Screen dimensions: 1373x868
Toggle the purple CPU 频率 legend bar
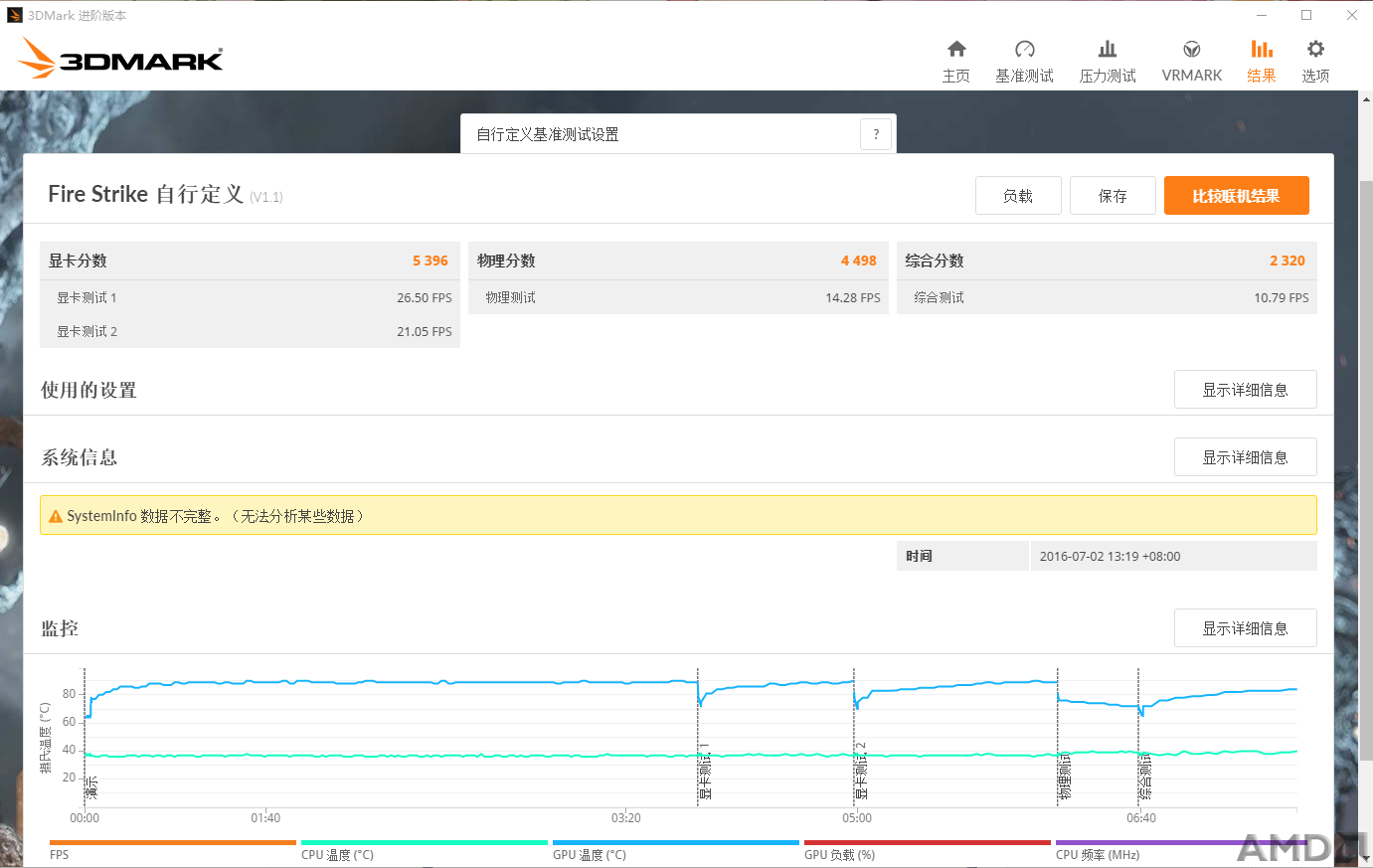pos(1181,843)
